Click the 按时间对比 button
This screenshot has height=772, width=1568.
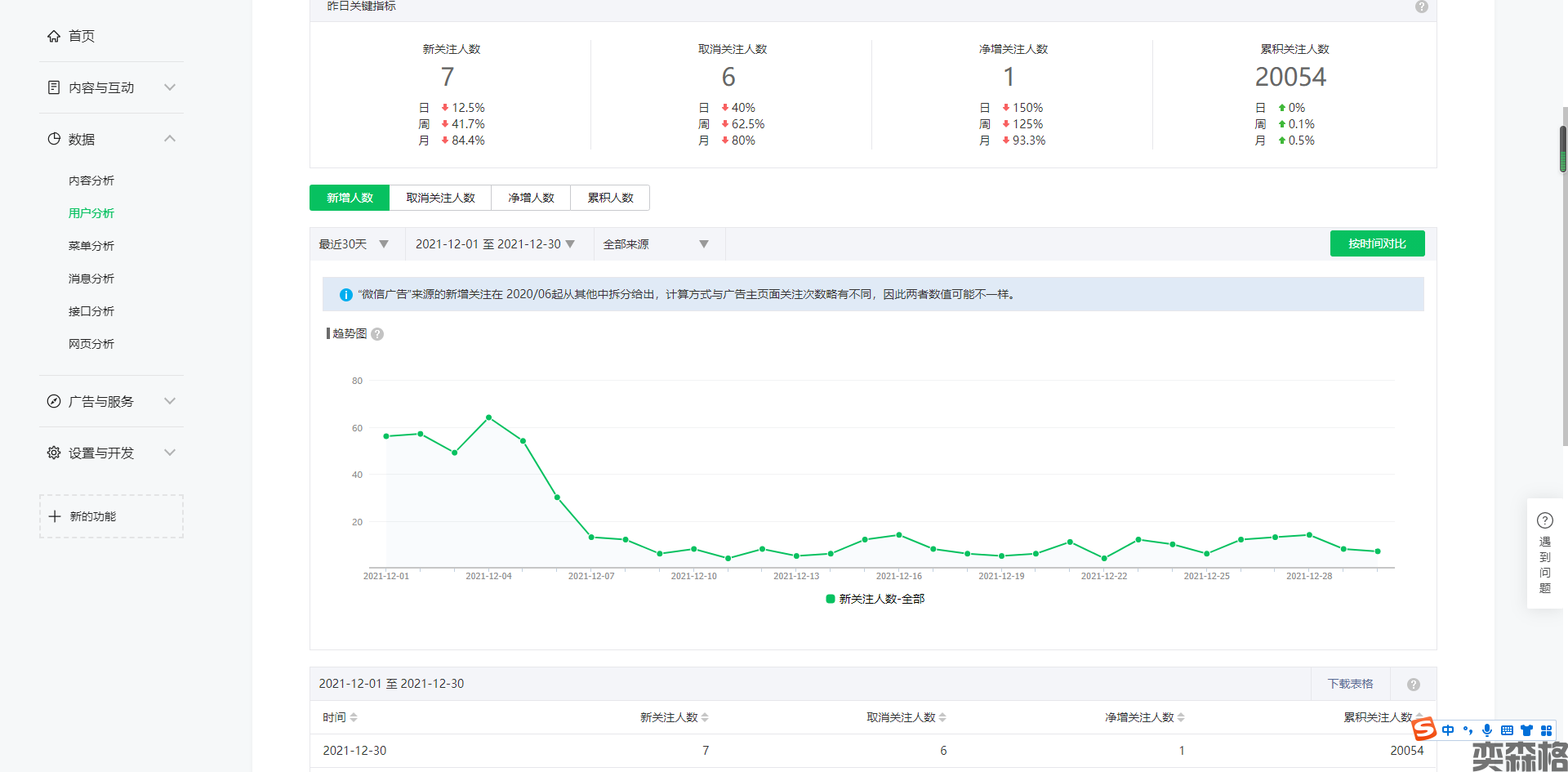1377,243
